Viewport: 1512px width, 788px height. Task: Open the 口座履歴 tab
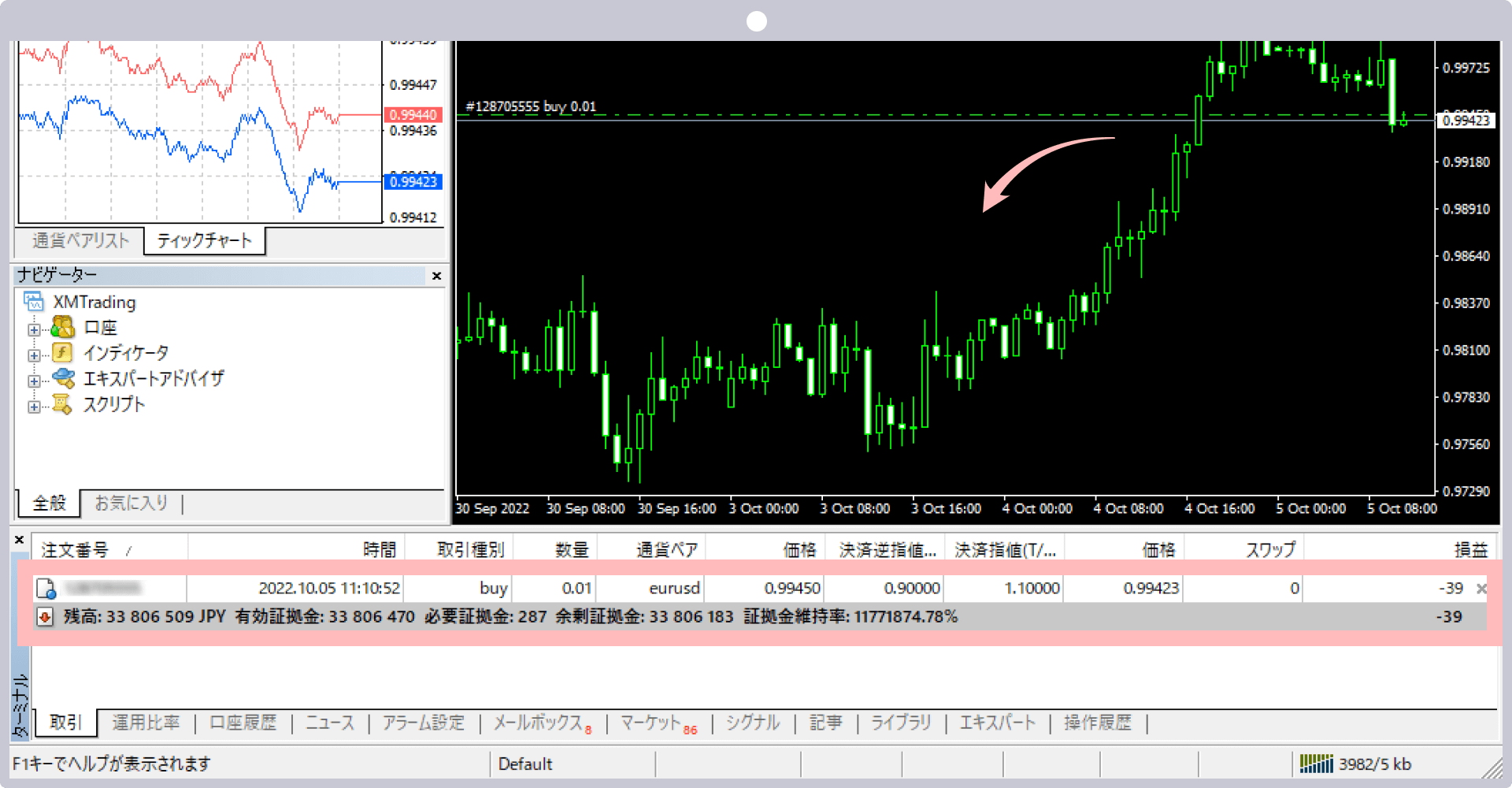coord(243,723)
